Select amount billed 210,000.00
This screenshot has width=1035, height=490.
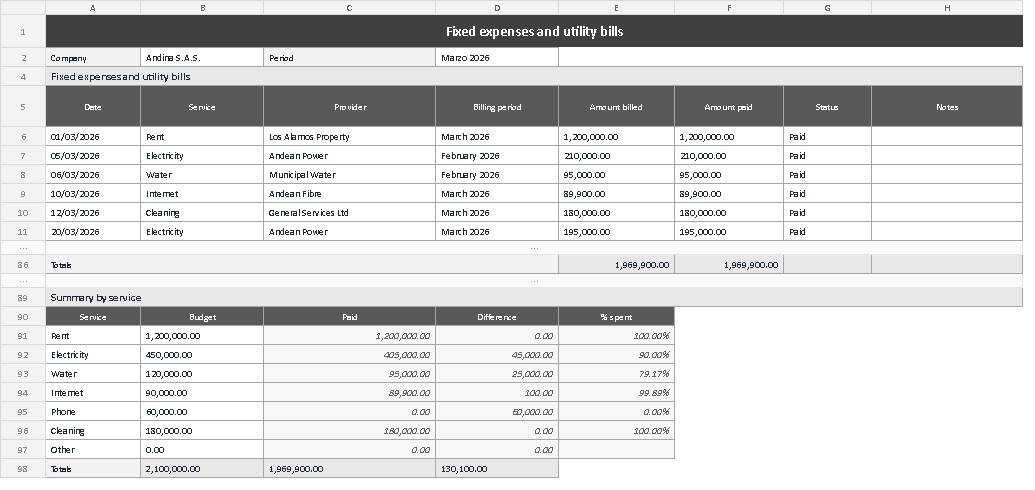pyautogui.click(x=617, y=156)
